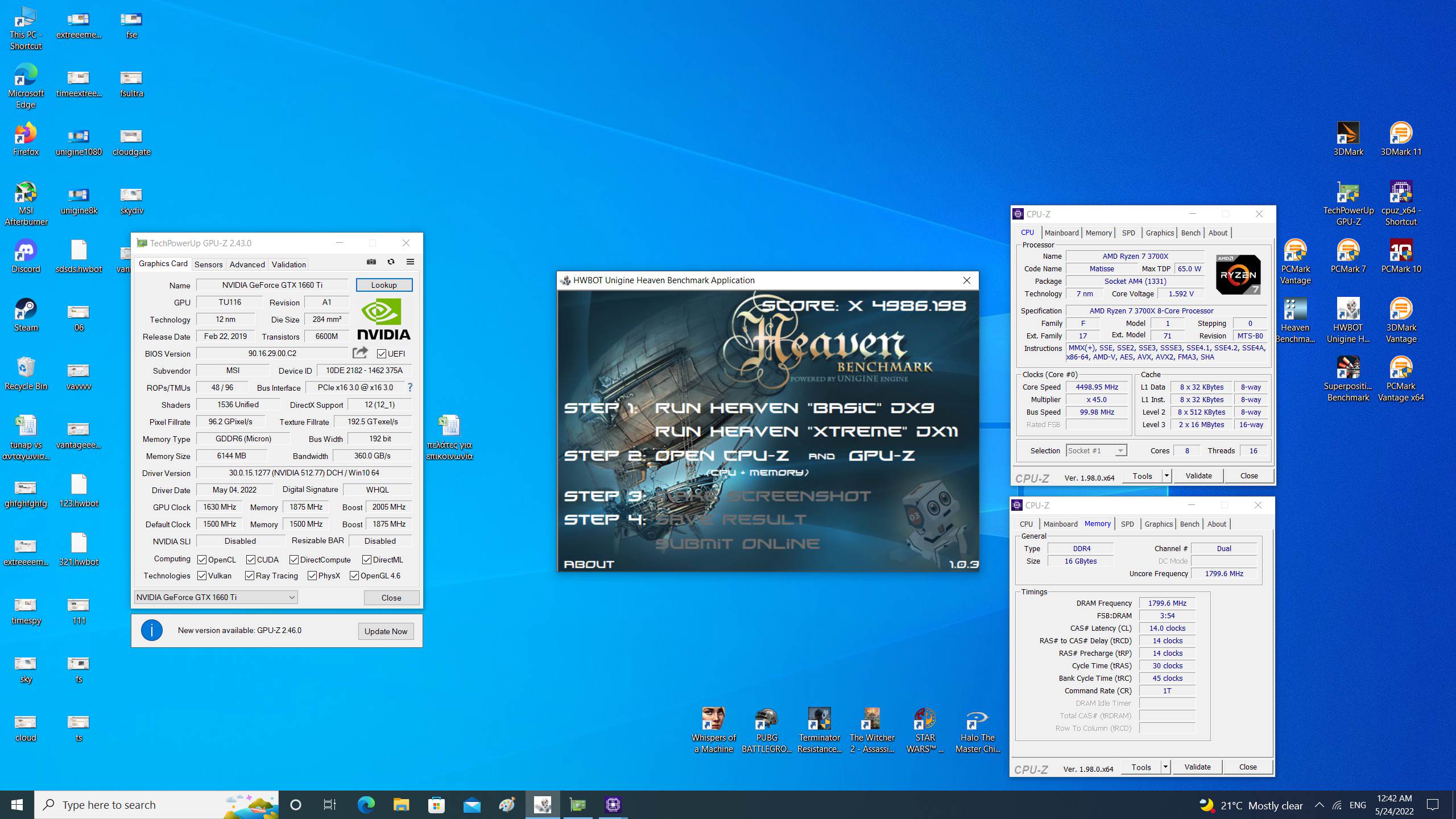
Task: Click the BIOS export share icon in GPU-Z
Action: [x=360, y=353]
